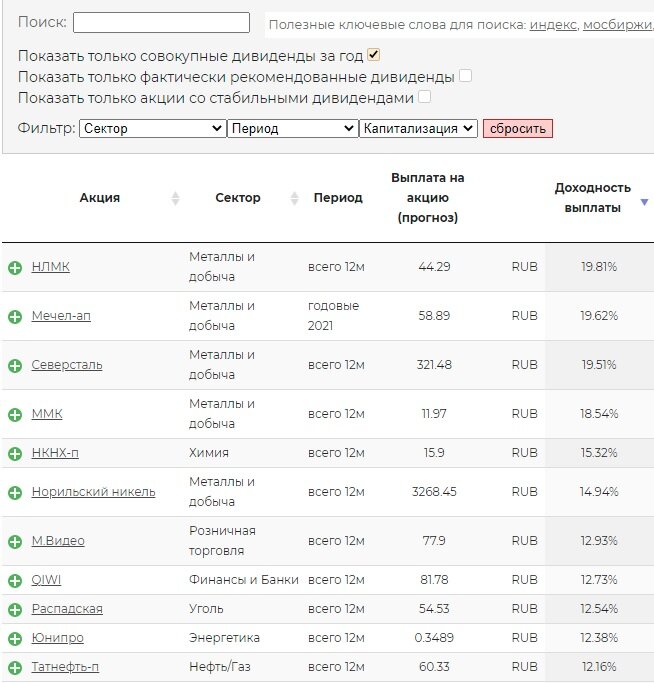The image size is (654, 683).
Task: Sort table by Акция column arrows
Action: click(175, 198)
